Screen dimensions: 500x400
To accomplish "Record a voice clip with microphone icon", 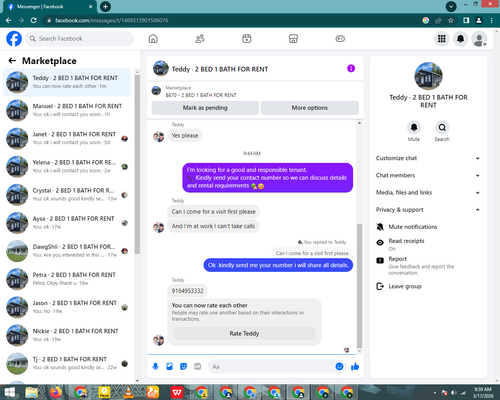I will point(155,367).
